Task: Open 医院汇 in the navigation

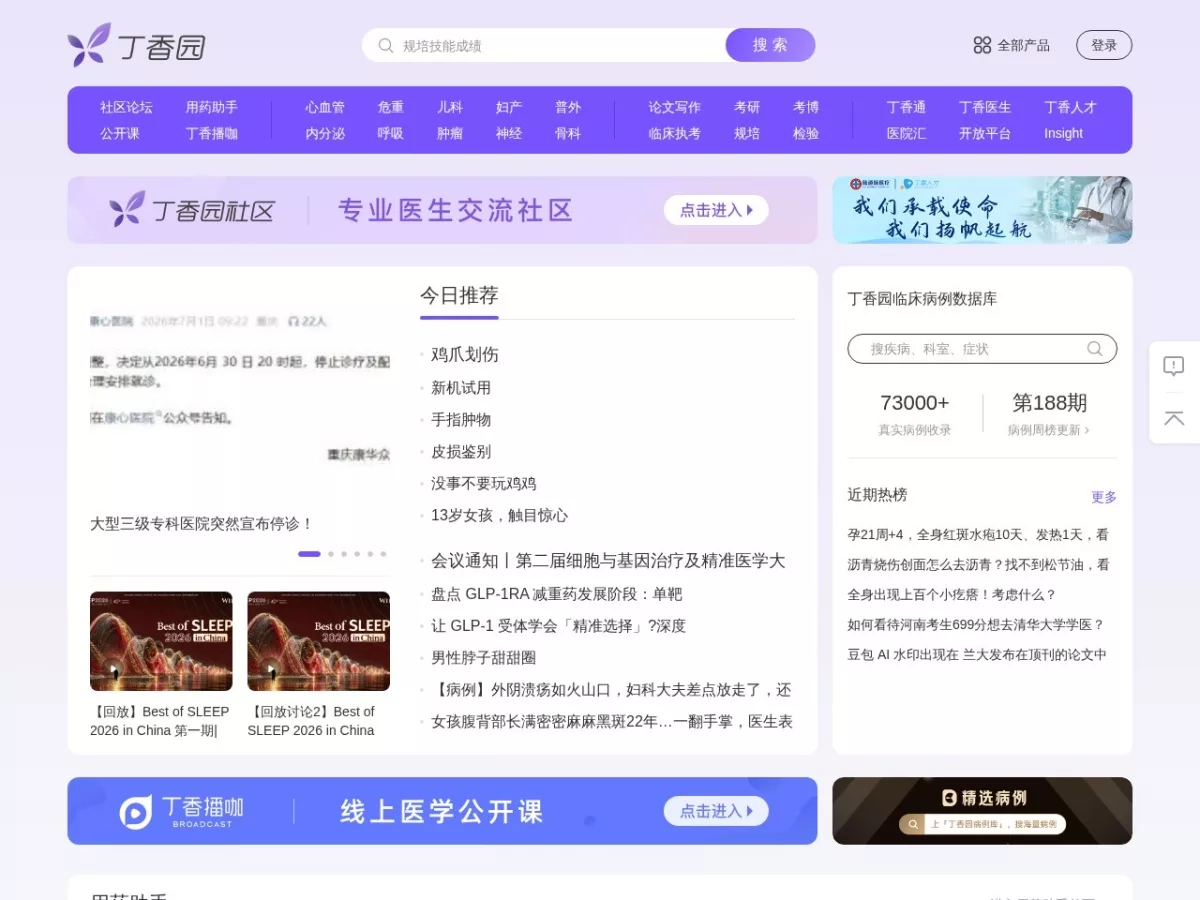Action: (x=906, y=133)
